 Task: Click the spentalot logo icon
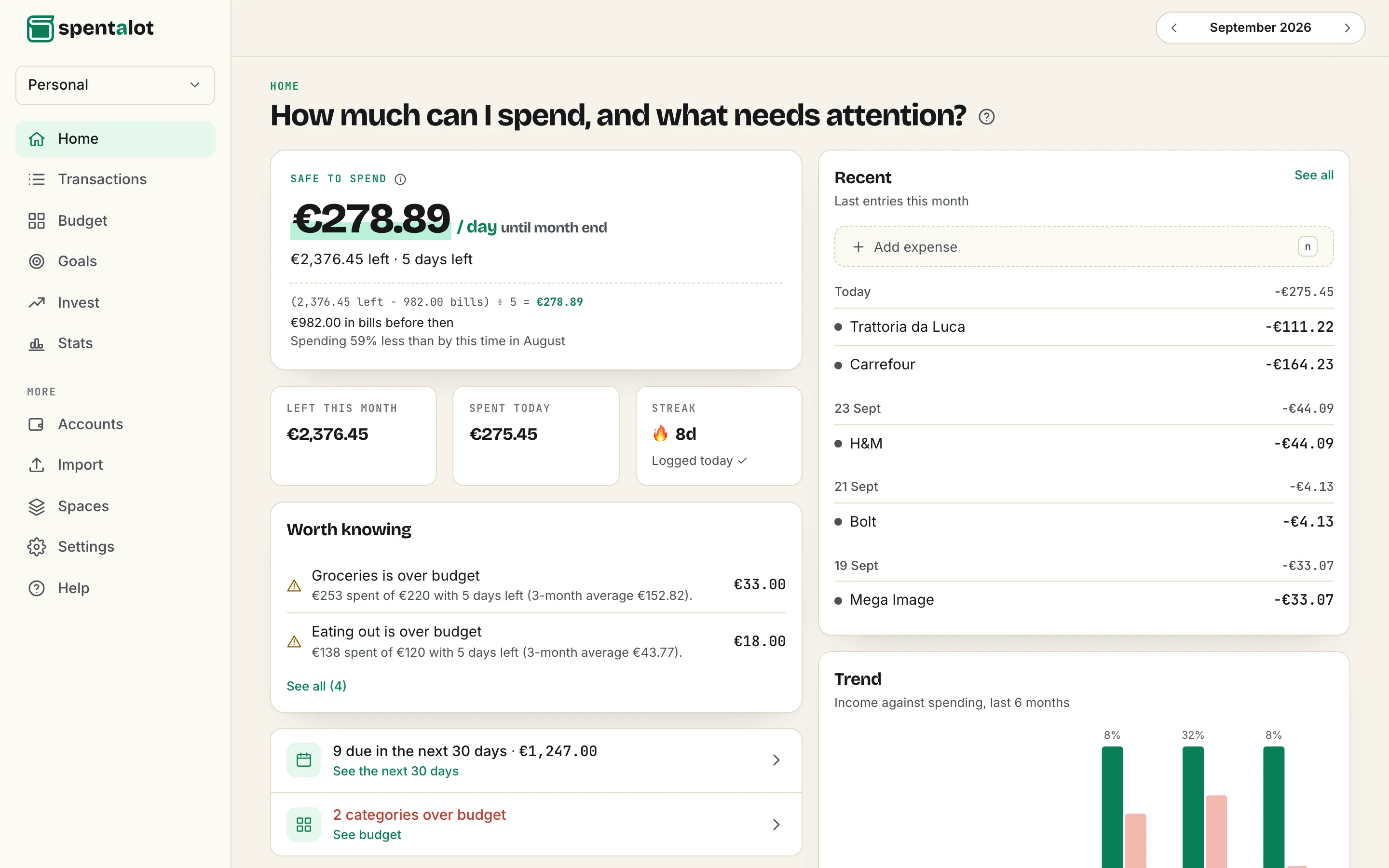pos(40,29)
